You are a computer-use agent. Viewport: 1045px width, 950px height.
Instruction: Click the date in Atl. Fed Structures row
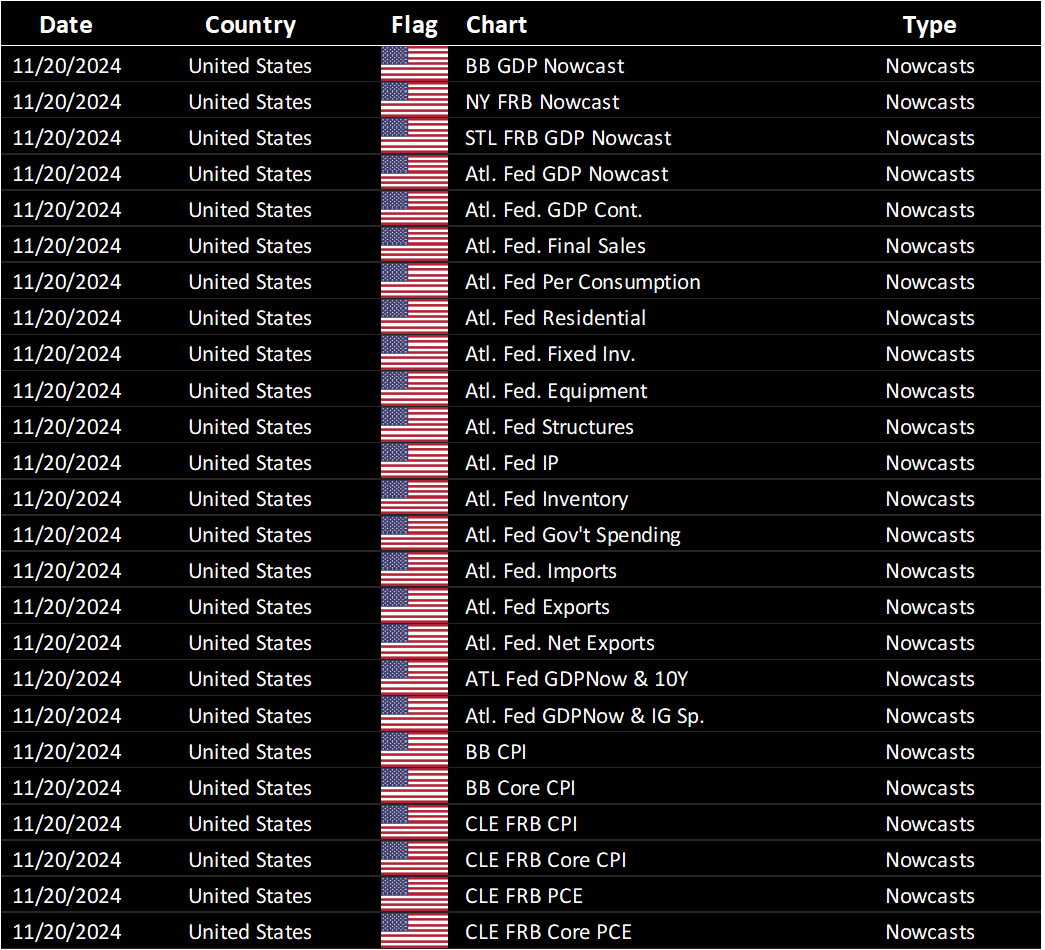[67, 427]
